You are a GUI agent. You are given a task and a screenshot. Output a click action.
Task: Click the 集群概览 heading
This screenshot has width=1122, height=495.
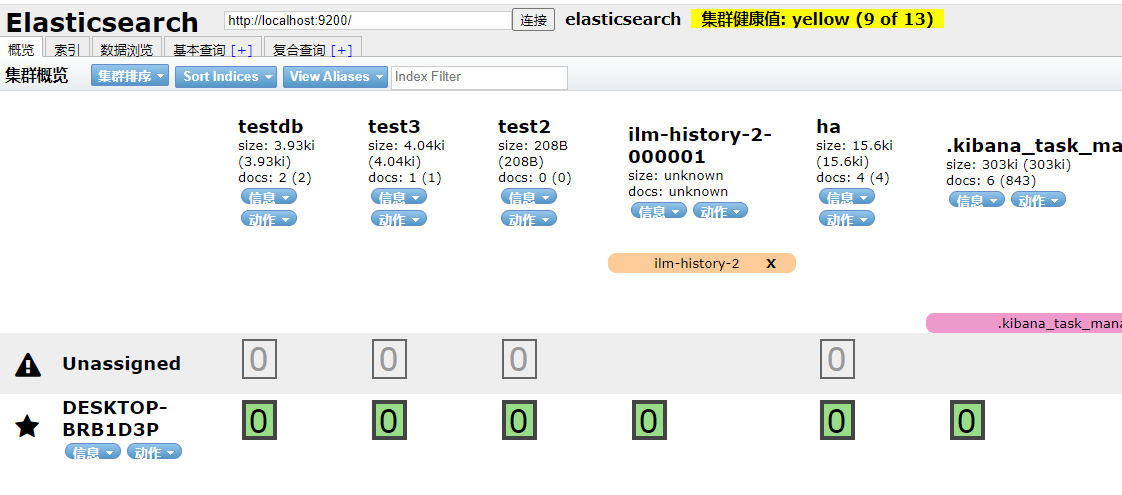(x=36, y=76)
